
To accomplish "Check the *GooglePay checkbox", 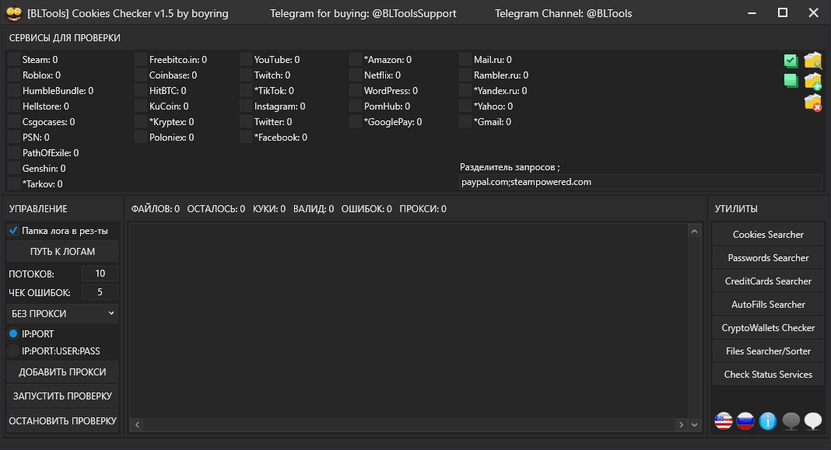I will click(x=355, y=121).
